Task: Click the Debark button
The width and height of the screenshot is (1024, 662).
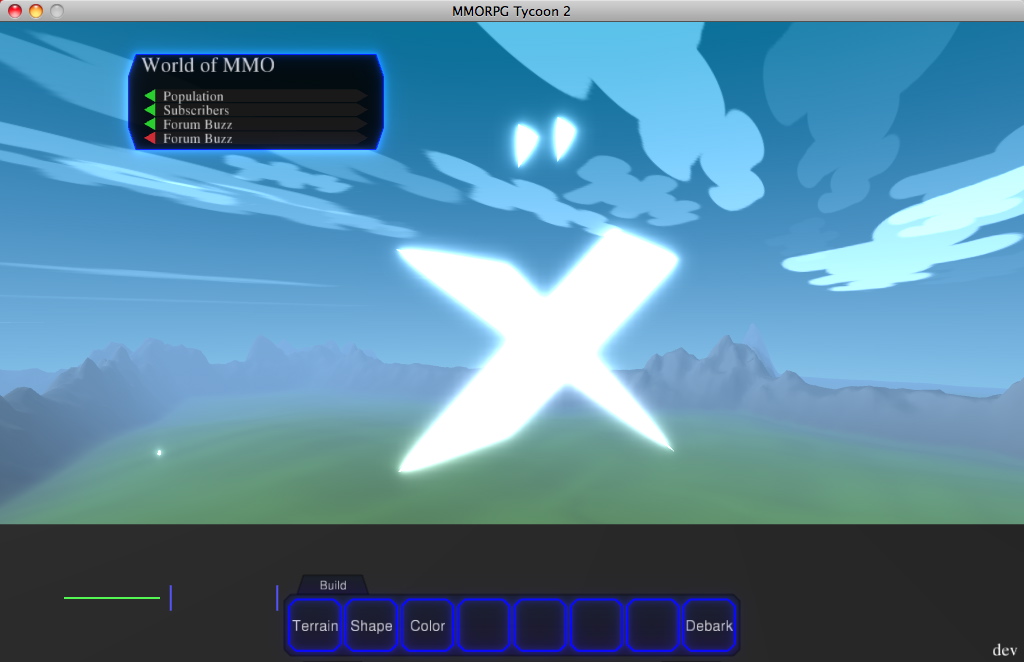Action: pos(709,625)
